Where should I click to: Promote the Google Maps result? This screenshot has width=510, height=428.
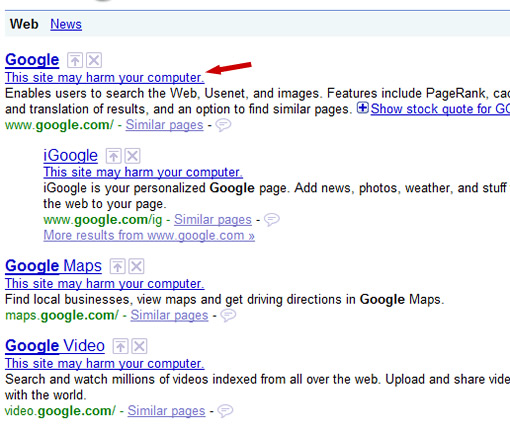[x=117, y=266]
